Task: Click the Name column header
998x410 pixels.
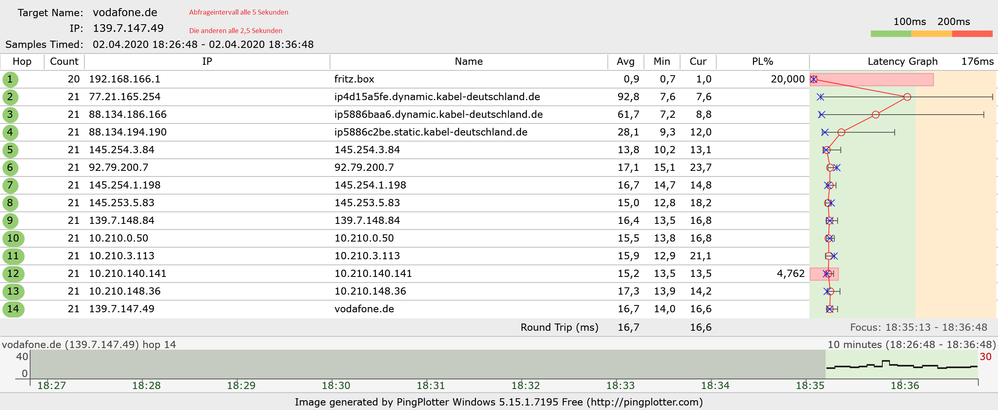Action: pyautogui.click(x=468, y=62)
